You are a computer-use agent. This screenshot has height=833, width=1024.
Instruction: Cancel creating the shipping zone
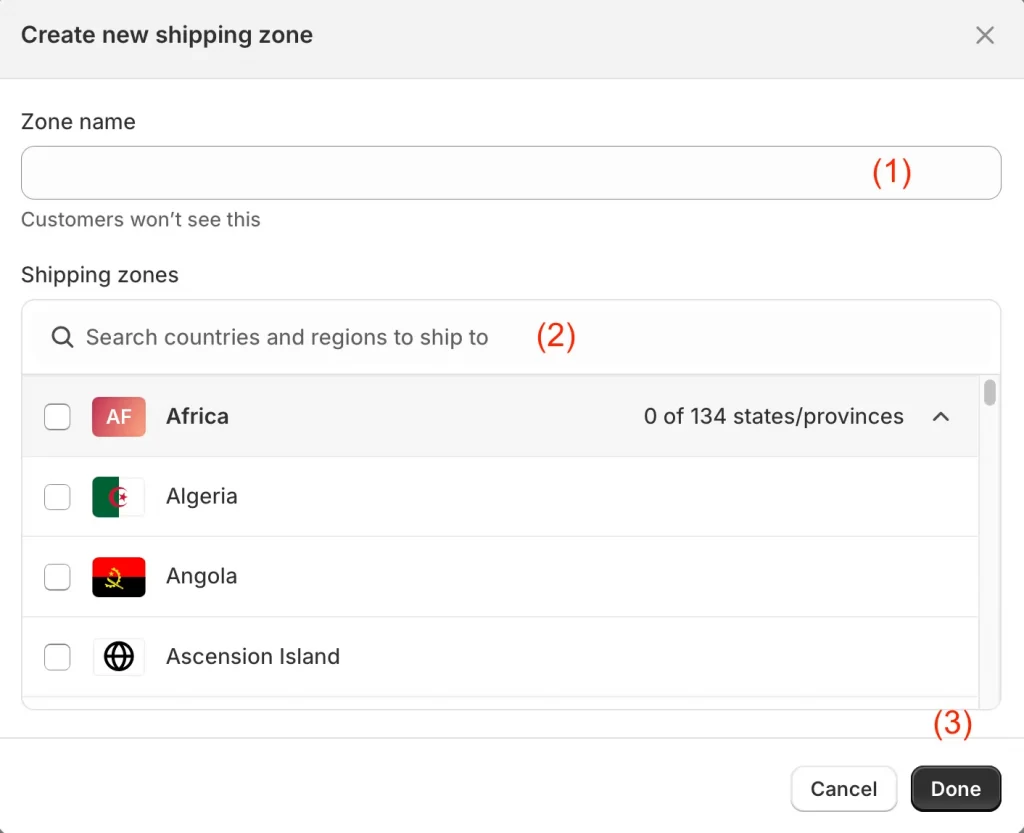[843, 789]
